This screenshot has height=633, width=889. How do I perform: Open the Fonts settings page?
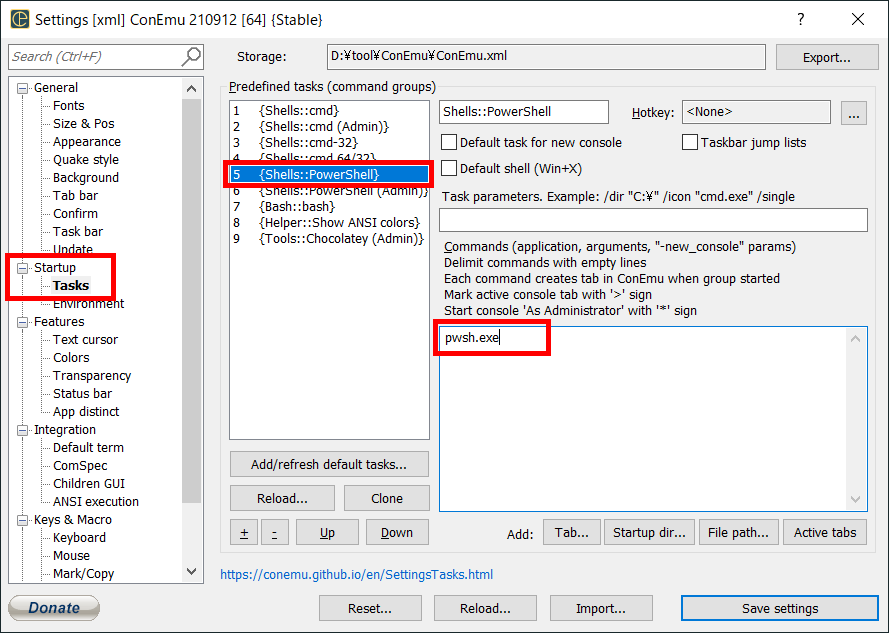coord(69,106)
